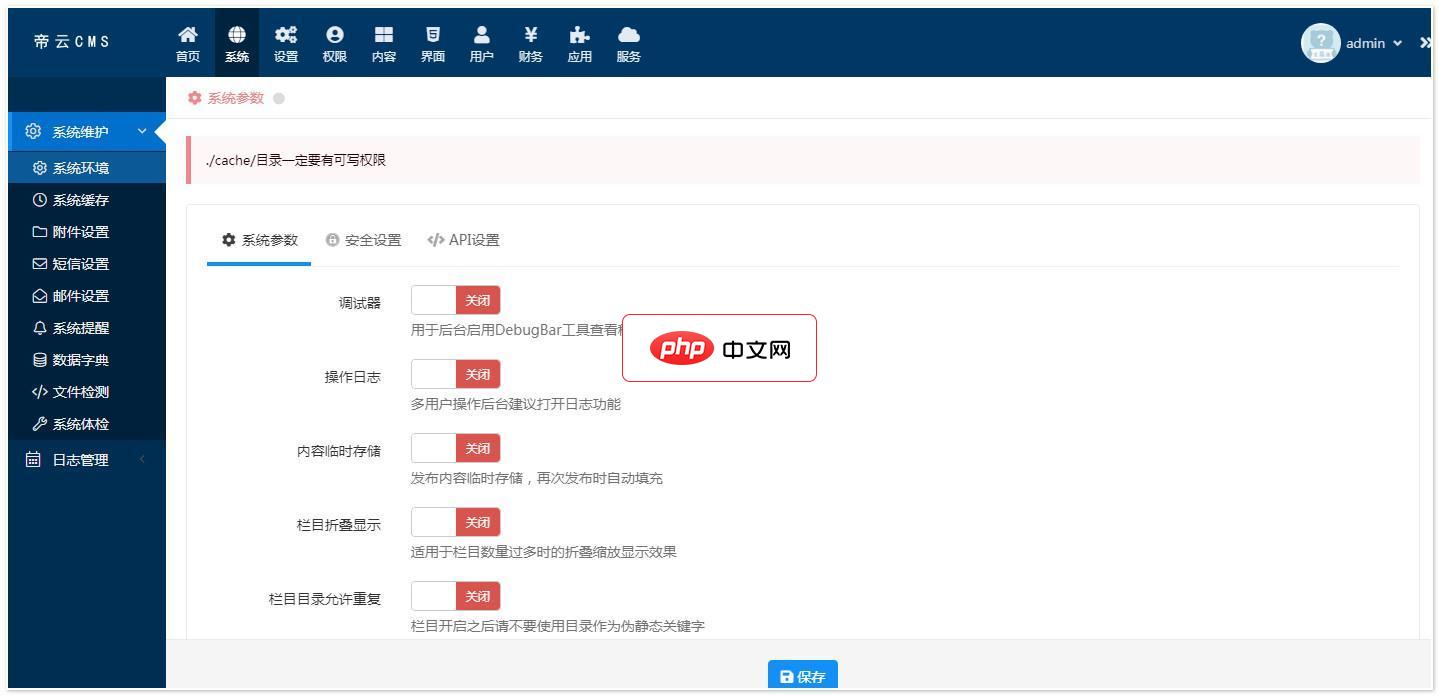Toggle the 调试器 debugger switch
The image size is (1439, 696).
coord(455,300)
